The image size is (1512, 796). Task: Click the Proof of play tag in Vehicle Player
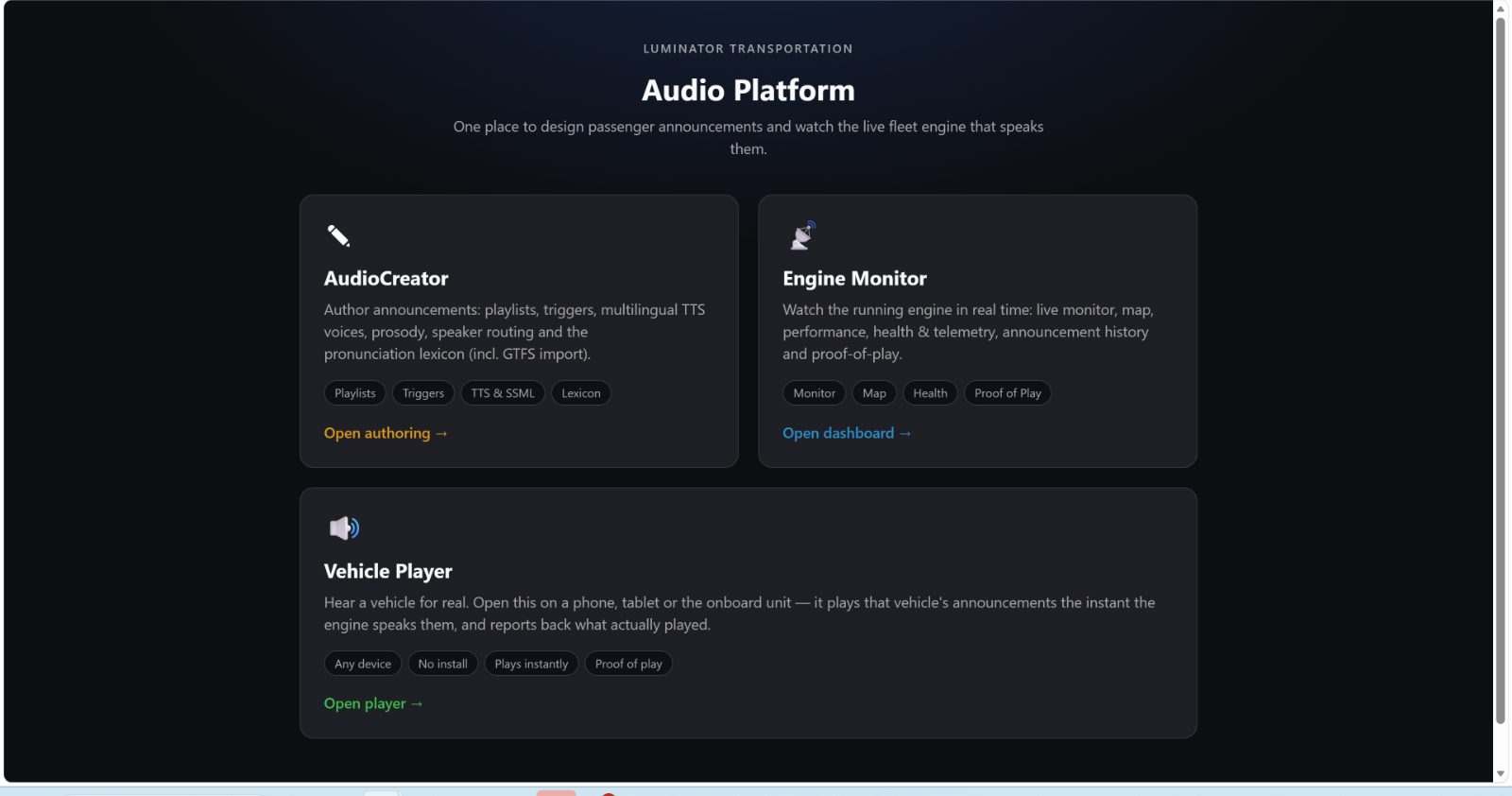tap(628, 664)
